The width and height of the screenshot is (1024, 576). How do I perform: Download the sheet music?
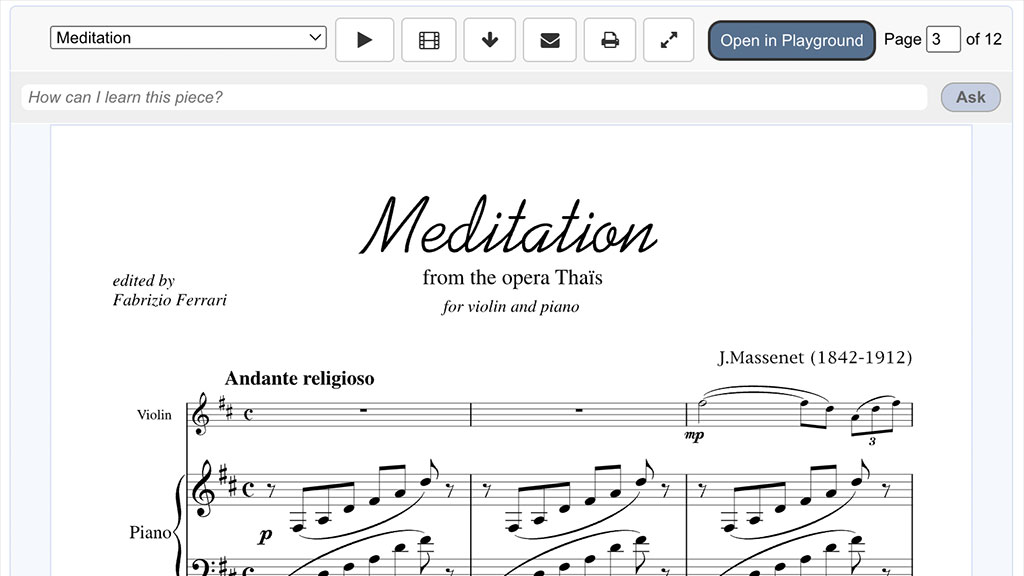click(x=490, y=40)
